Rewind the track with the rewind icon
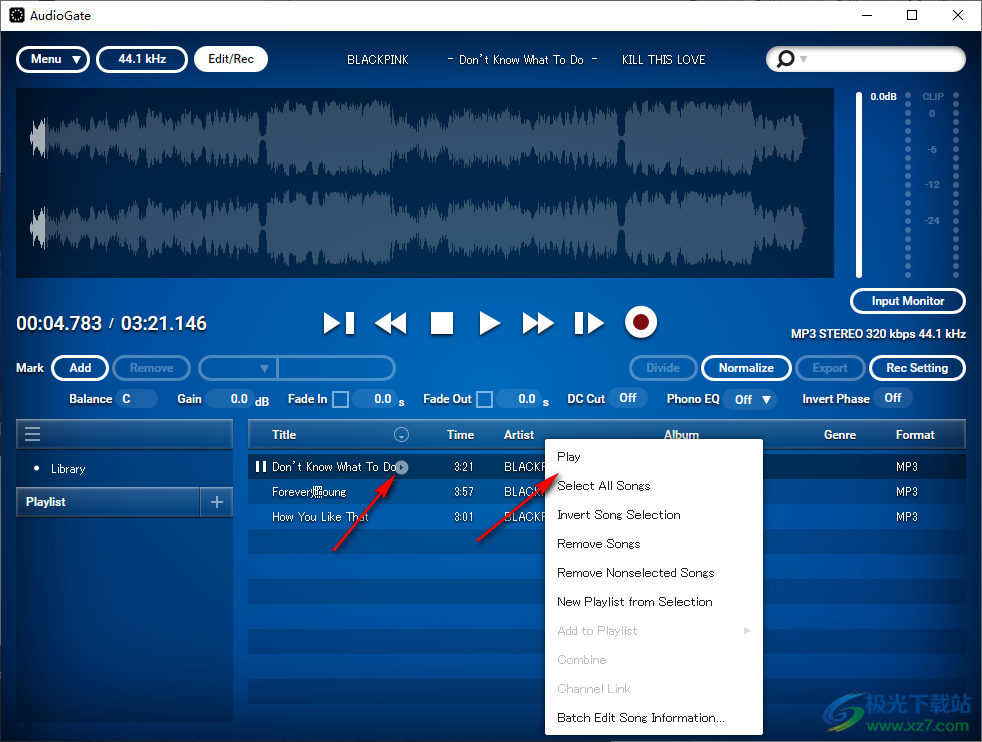 390,322
